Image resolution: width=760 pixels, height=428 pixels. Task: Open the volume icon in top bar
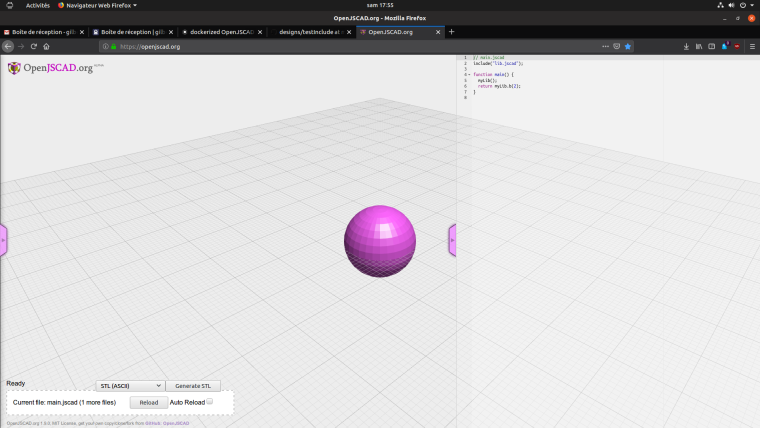click(731, 5)
